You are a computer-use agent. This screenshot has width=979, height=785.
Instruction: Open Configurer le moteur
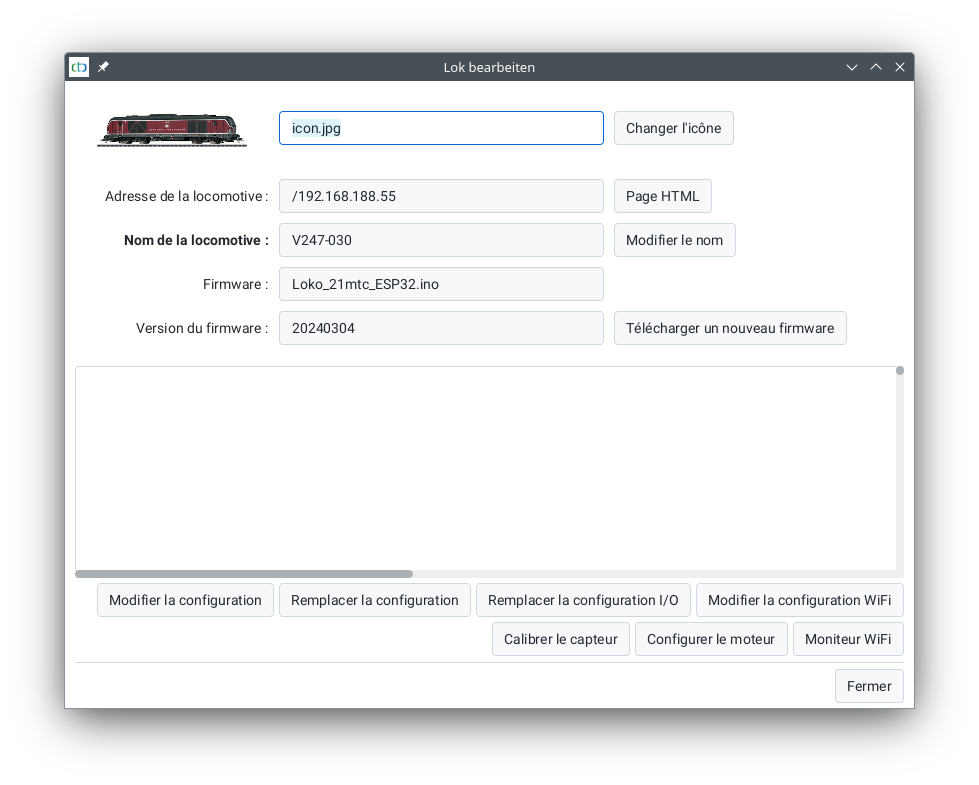(x=710, y=639)
